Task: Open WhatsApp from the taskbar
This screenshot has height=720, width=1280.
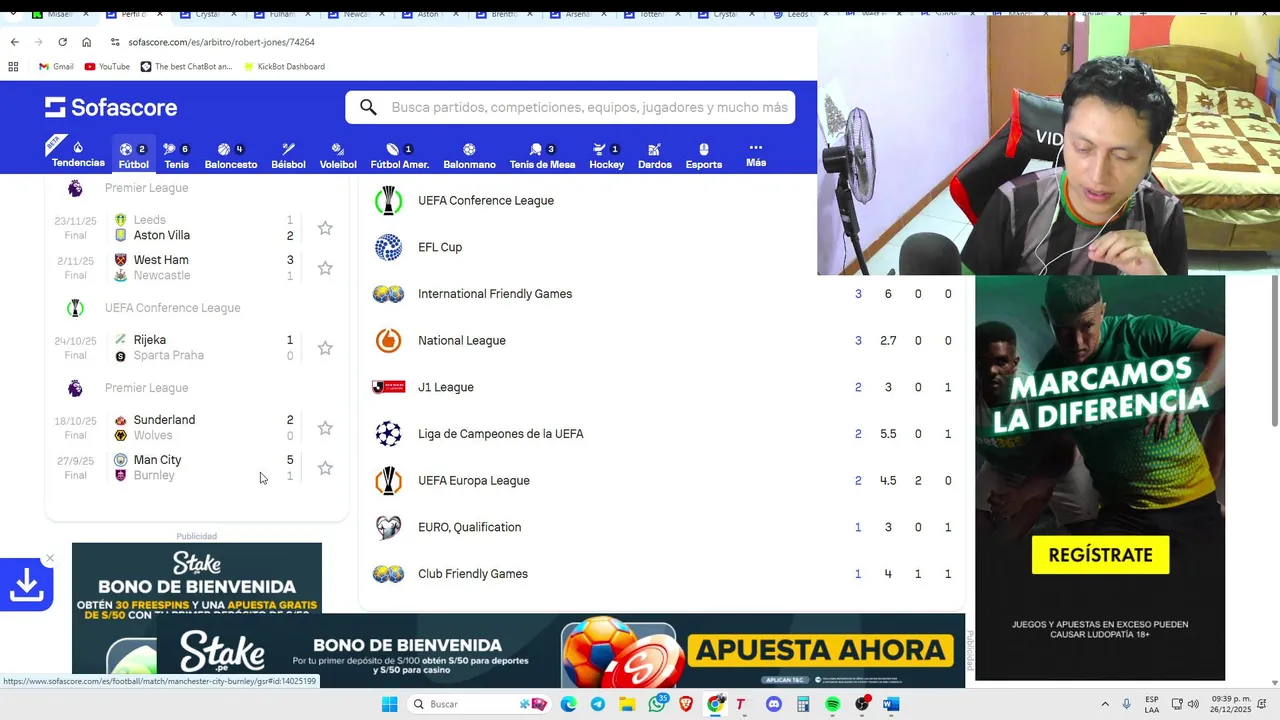Action: [657, 704]
